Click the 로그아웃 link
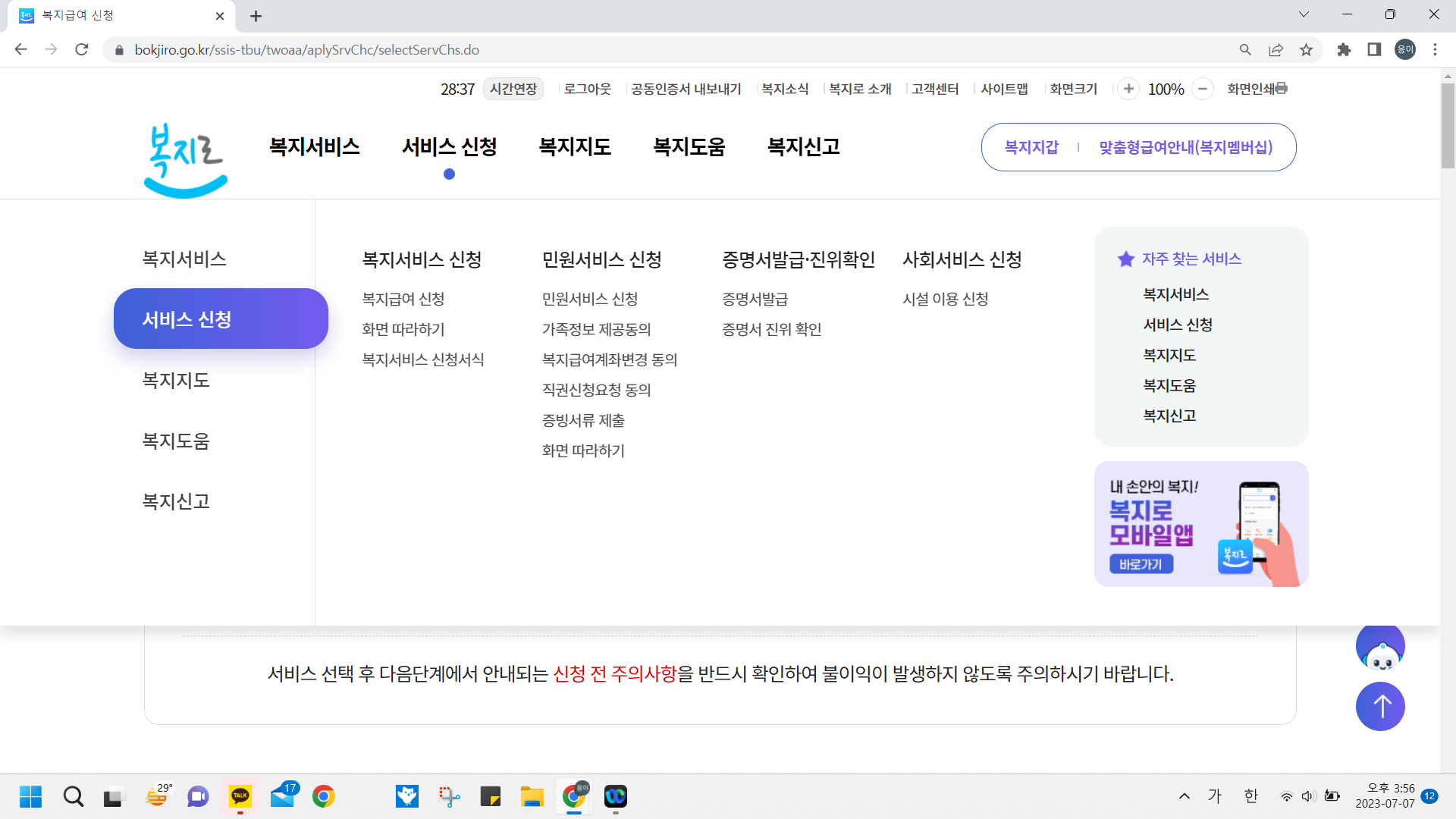Screen dimensions: 1456x819 (586, 89)
